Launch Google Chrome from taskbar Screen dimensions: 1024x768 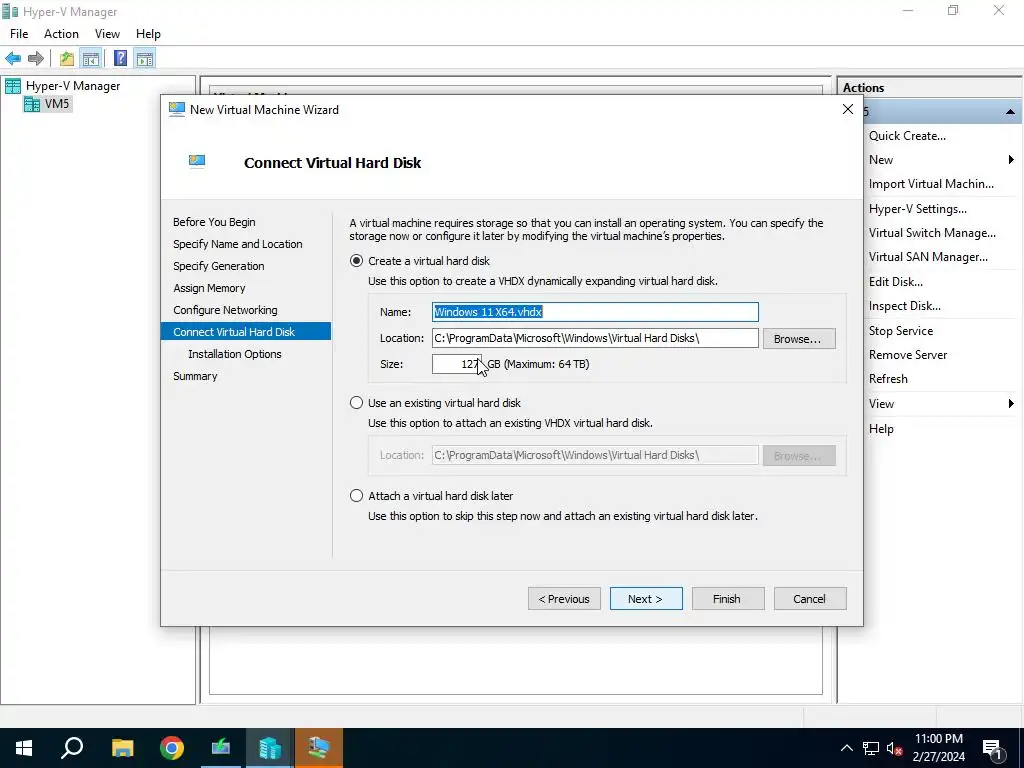tap(172, 748)
